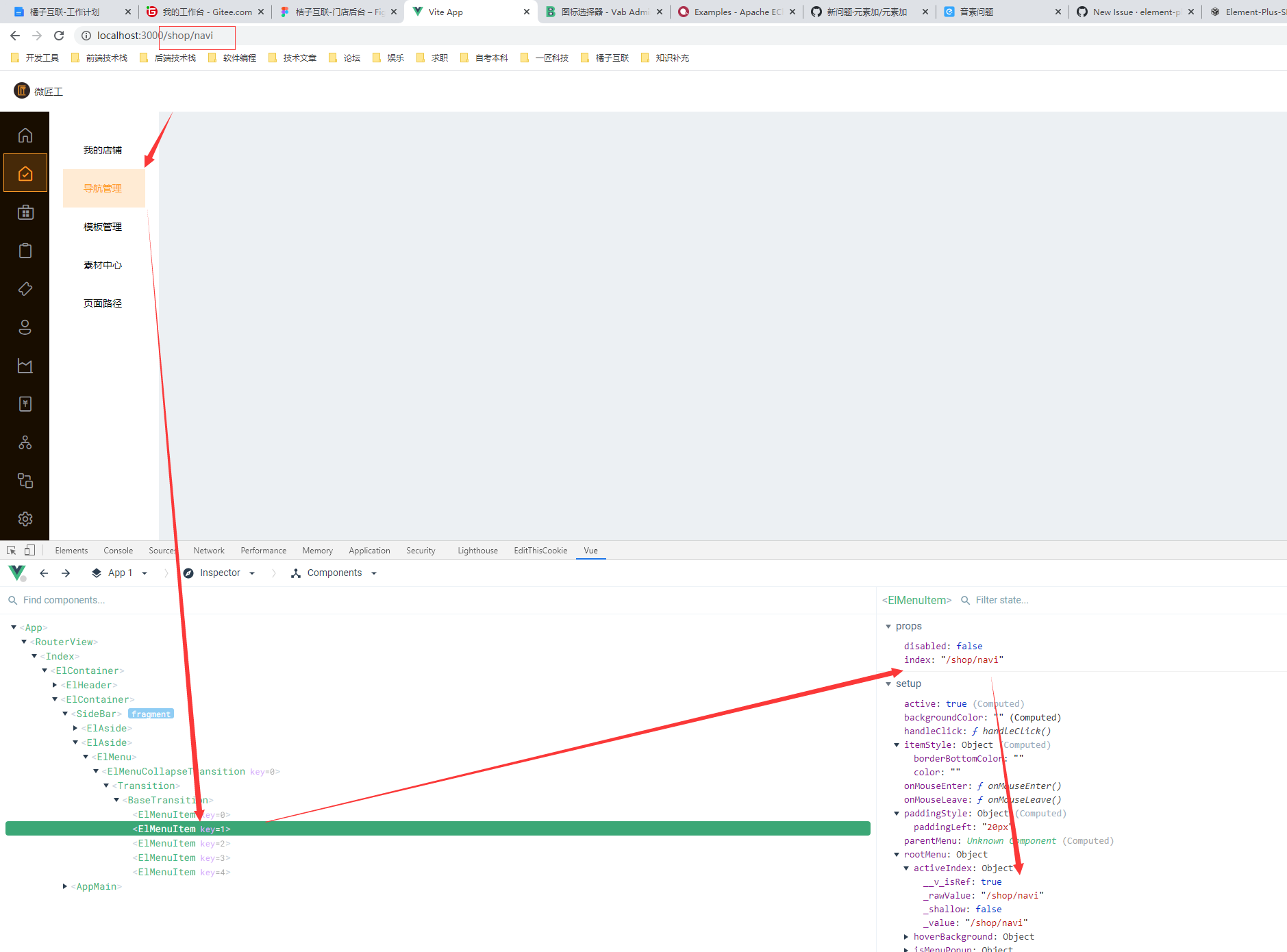Select the highlighted shop icon in the sidebar
The height and width of the screenshot is (952, 1287).
(25, 173)
